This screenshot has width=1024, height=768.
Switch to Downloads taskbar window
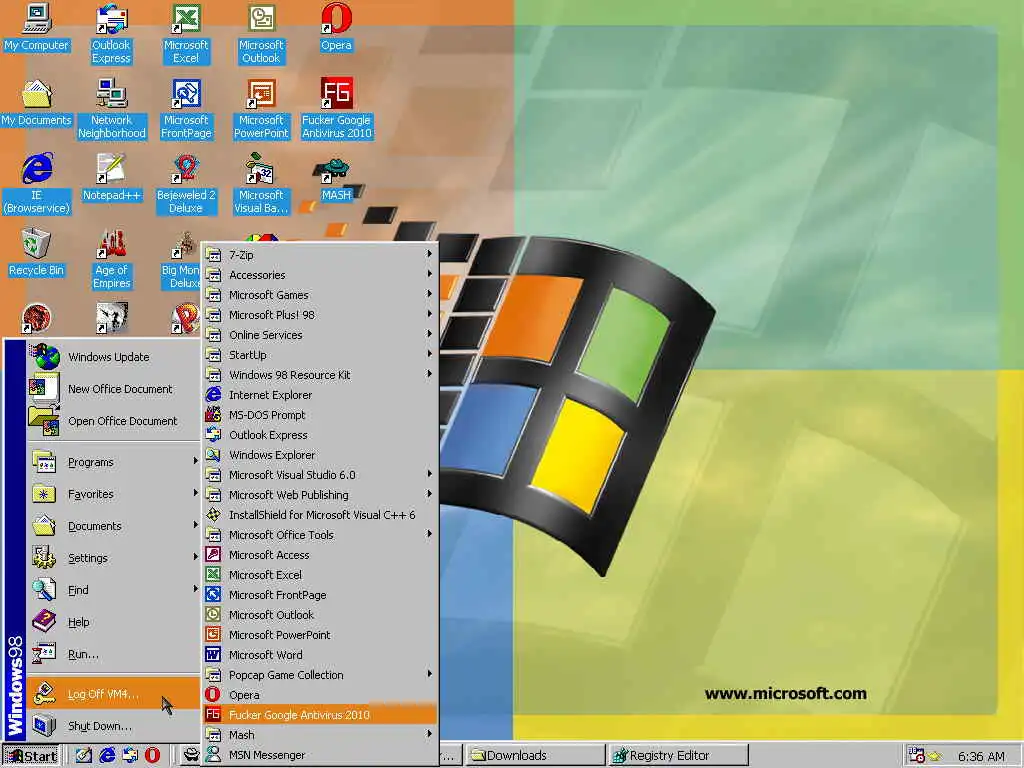[x=534, y=756]
